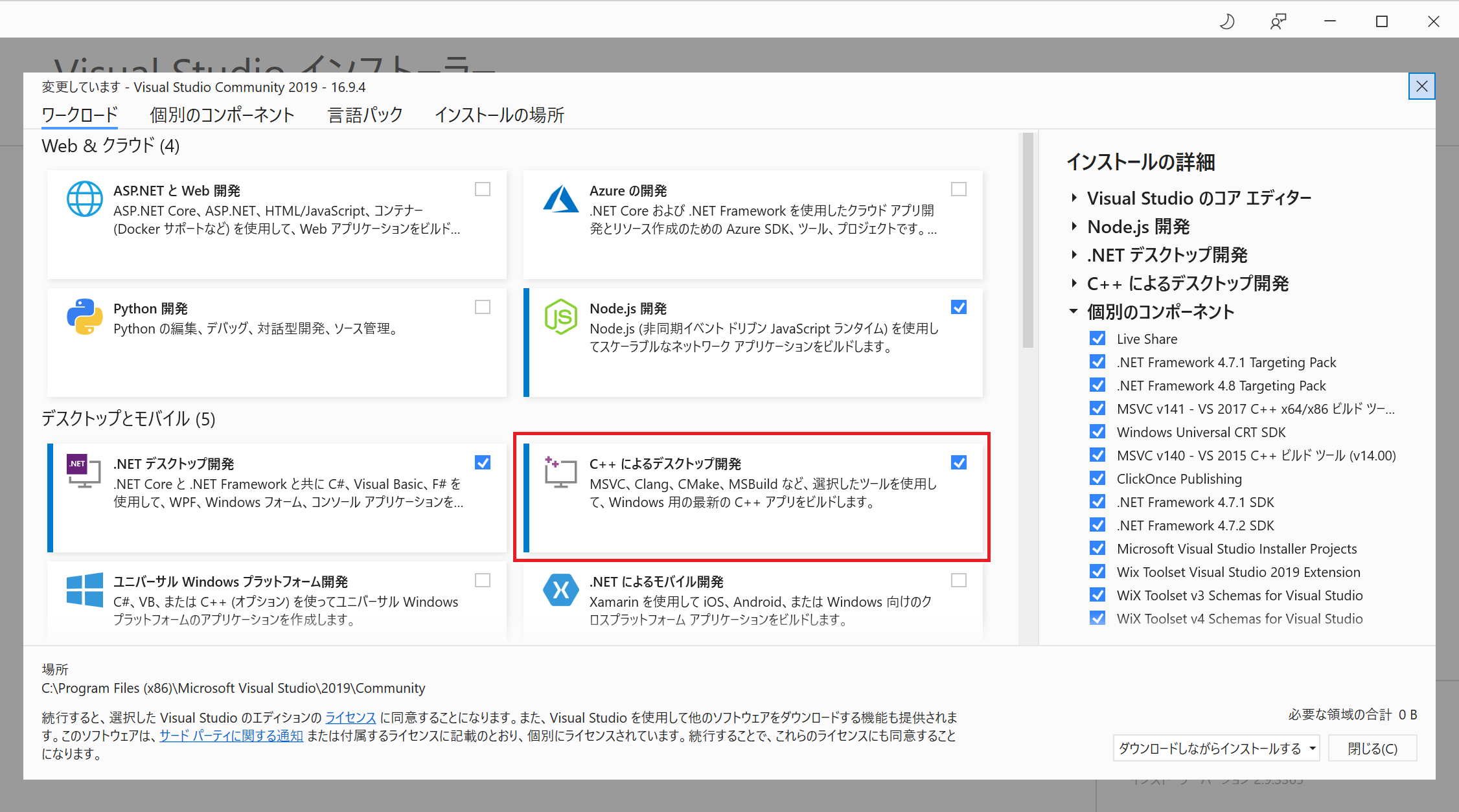Uncheck .NET Framework 4.7.2 SDK
This screenshot has width=1459, height=812.
1097,525
